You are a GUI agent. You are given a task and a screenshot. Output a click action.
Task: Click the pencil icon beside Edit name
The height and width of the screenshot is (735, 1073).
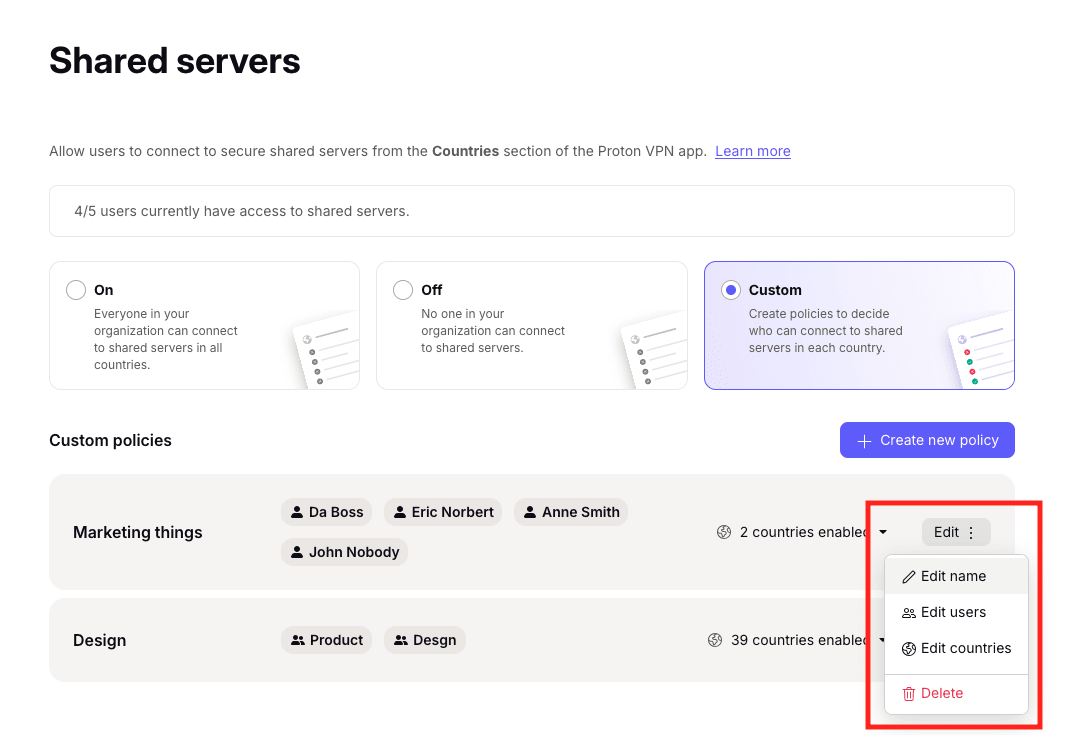[x=911, y=576]
